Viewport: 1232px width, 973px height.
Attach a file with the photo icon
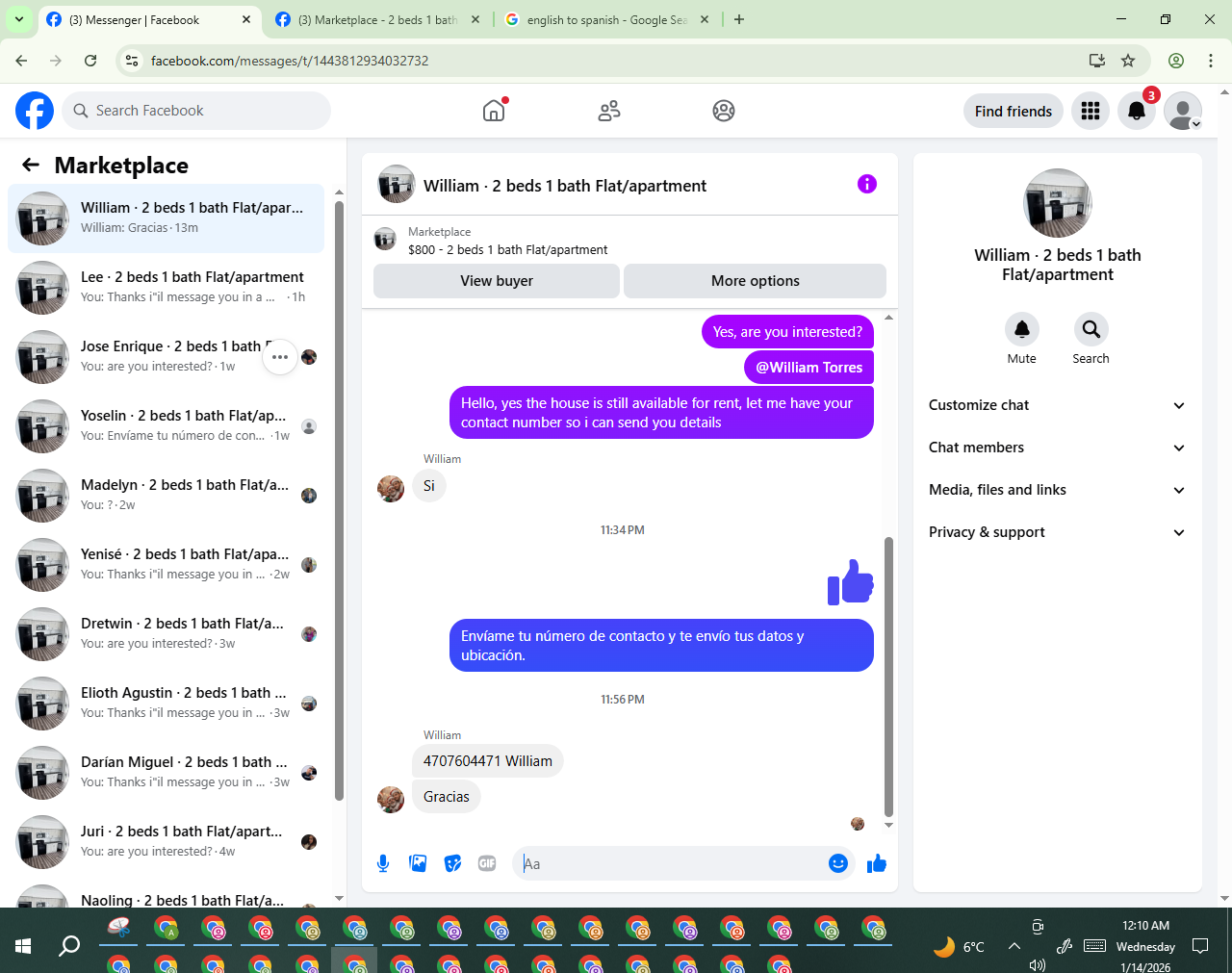point(418,863)
